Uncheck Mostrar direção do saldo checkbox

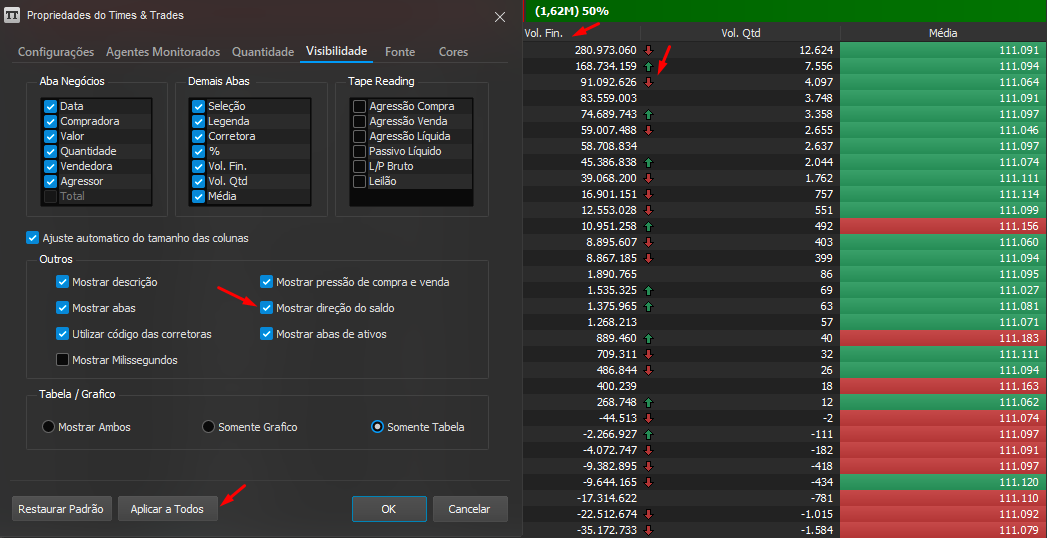click(266, 308)
